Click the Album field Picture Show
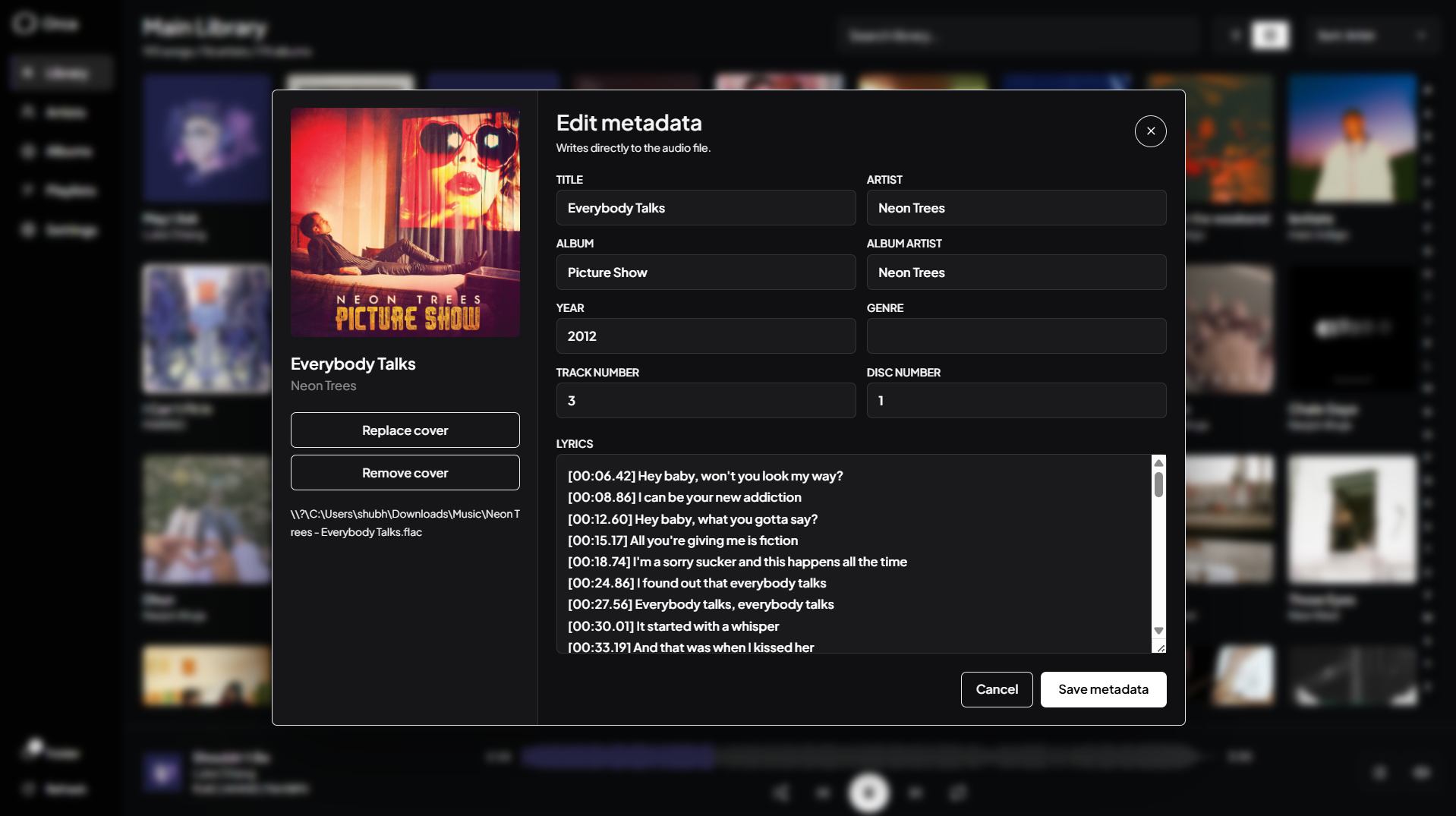The image size is (1456, 816). 705,273
